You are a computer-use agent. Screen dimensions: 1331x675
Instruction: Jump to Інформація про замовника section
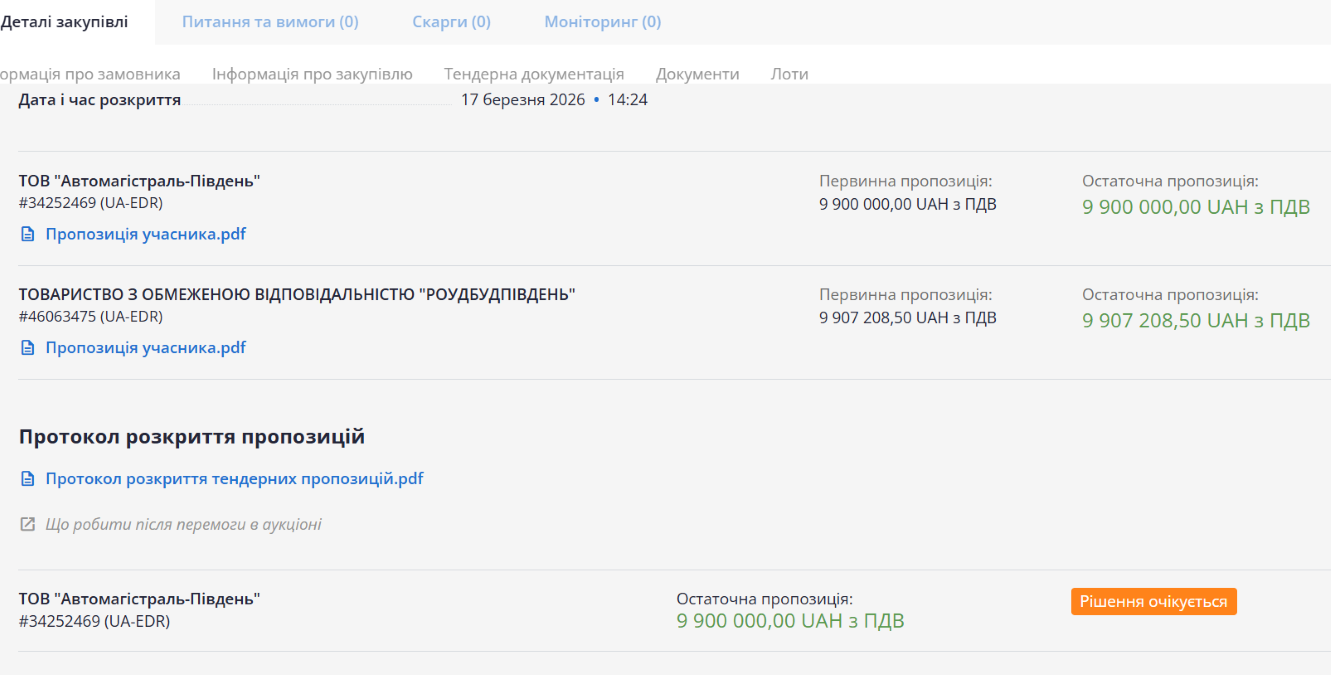90,74
